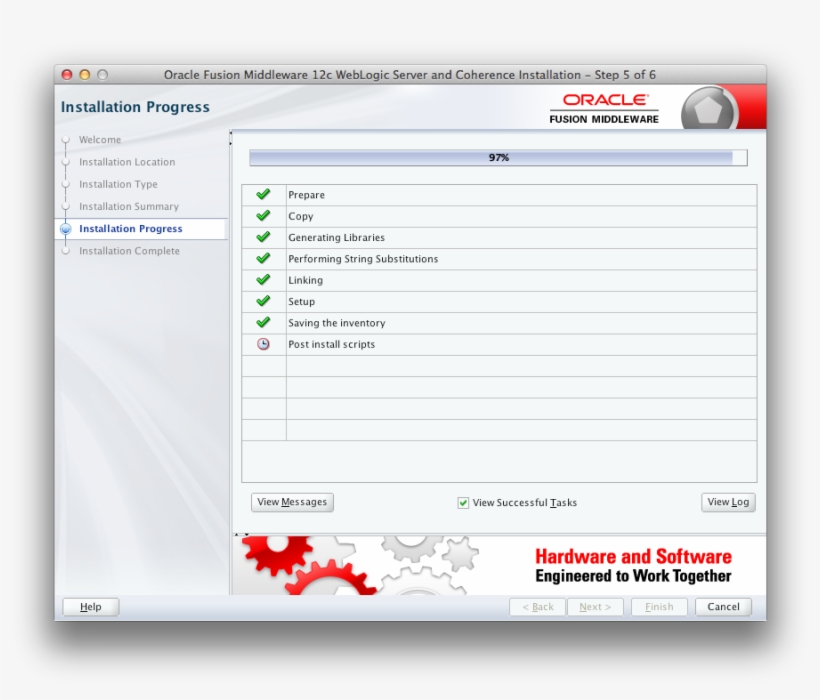
Task: Click the checkmark for Saving the inventory
Action: [x=263, y=323]
